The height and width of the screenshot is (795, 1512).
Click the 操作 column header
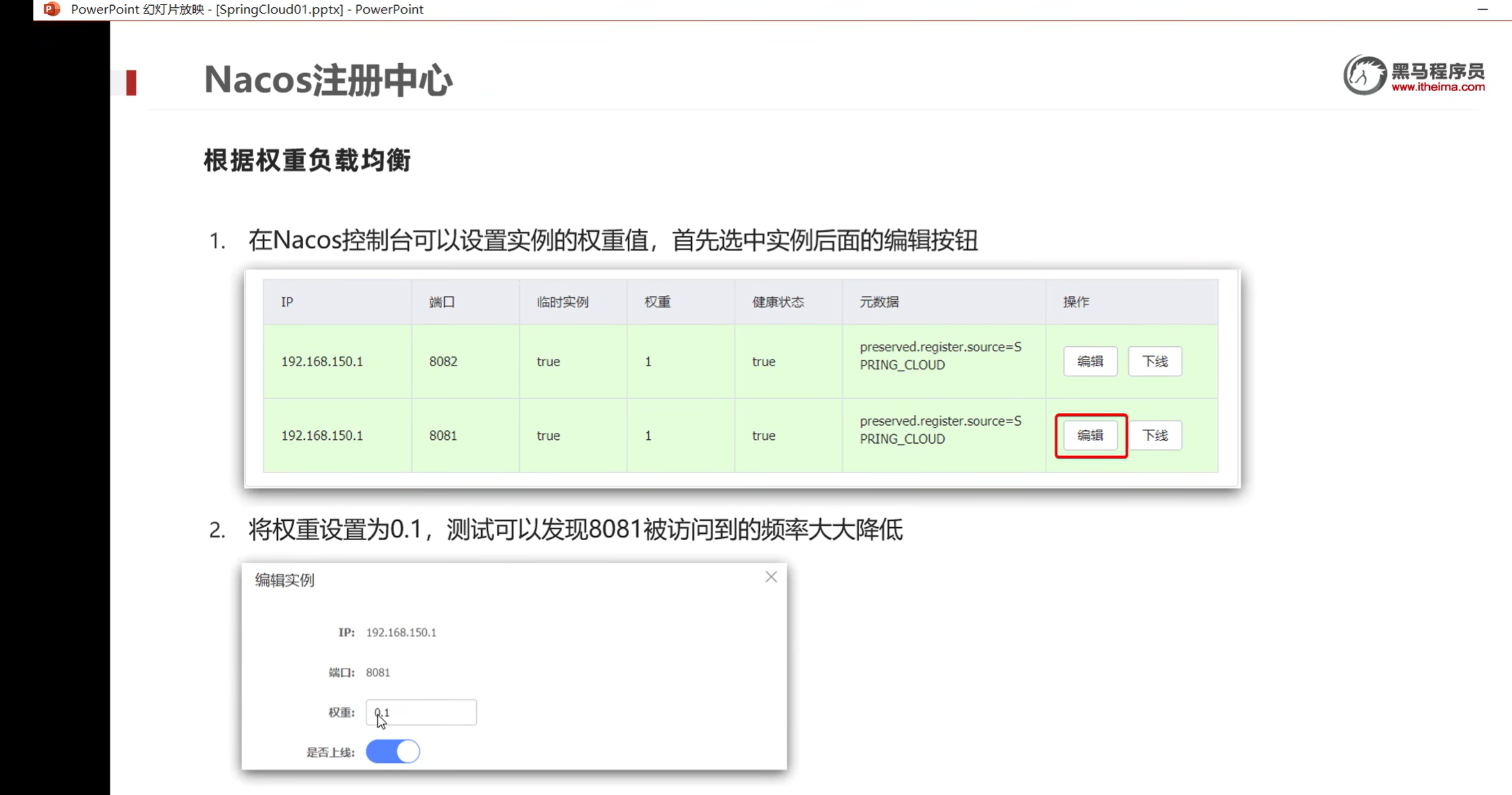(1076, 302)
